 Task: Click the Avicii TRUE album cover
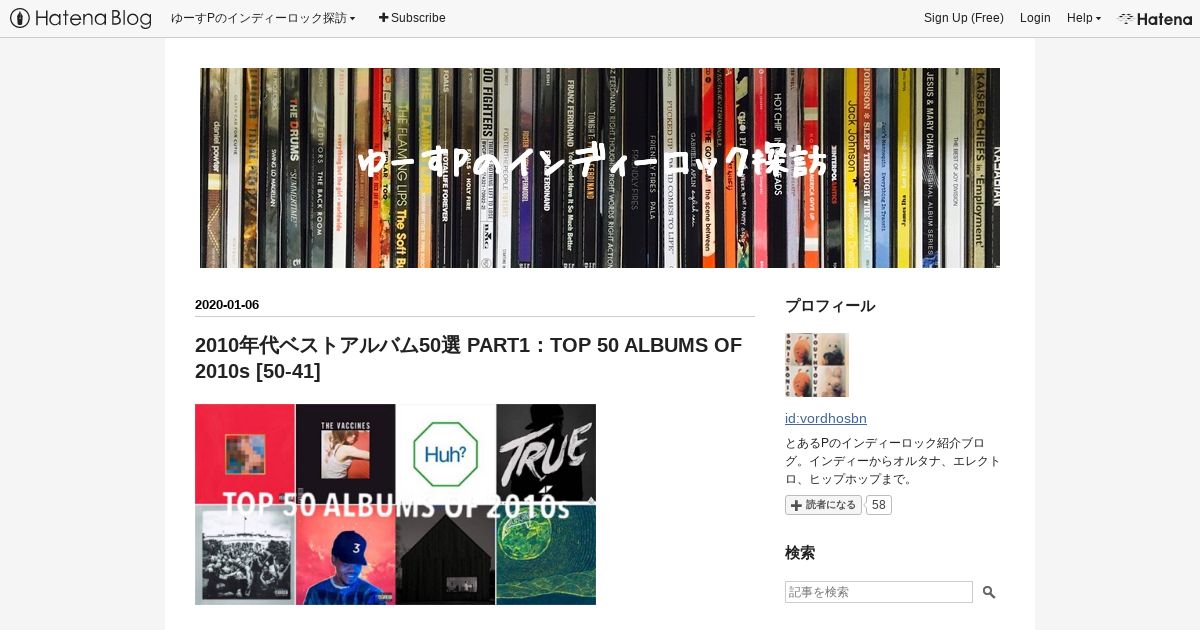pyautogui.click(x=546, y=453)
